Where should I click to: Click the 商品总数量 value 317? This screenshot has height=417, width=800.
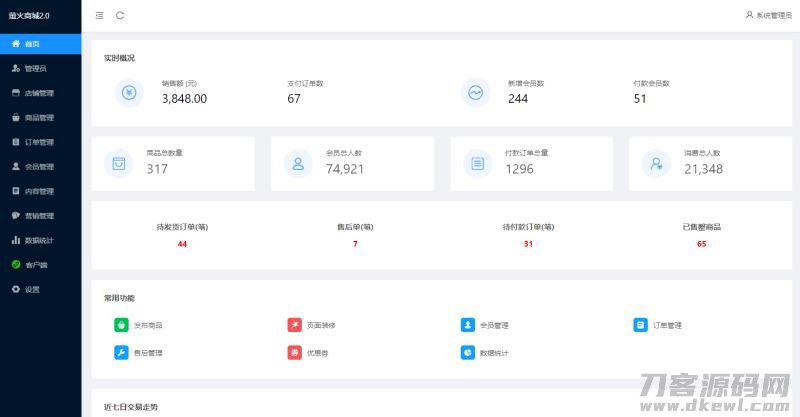pos(157,169)
